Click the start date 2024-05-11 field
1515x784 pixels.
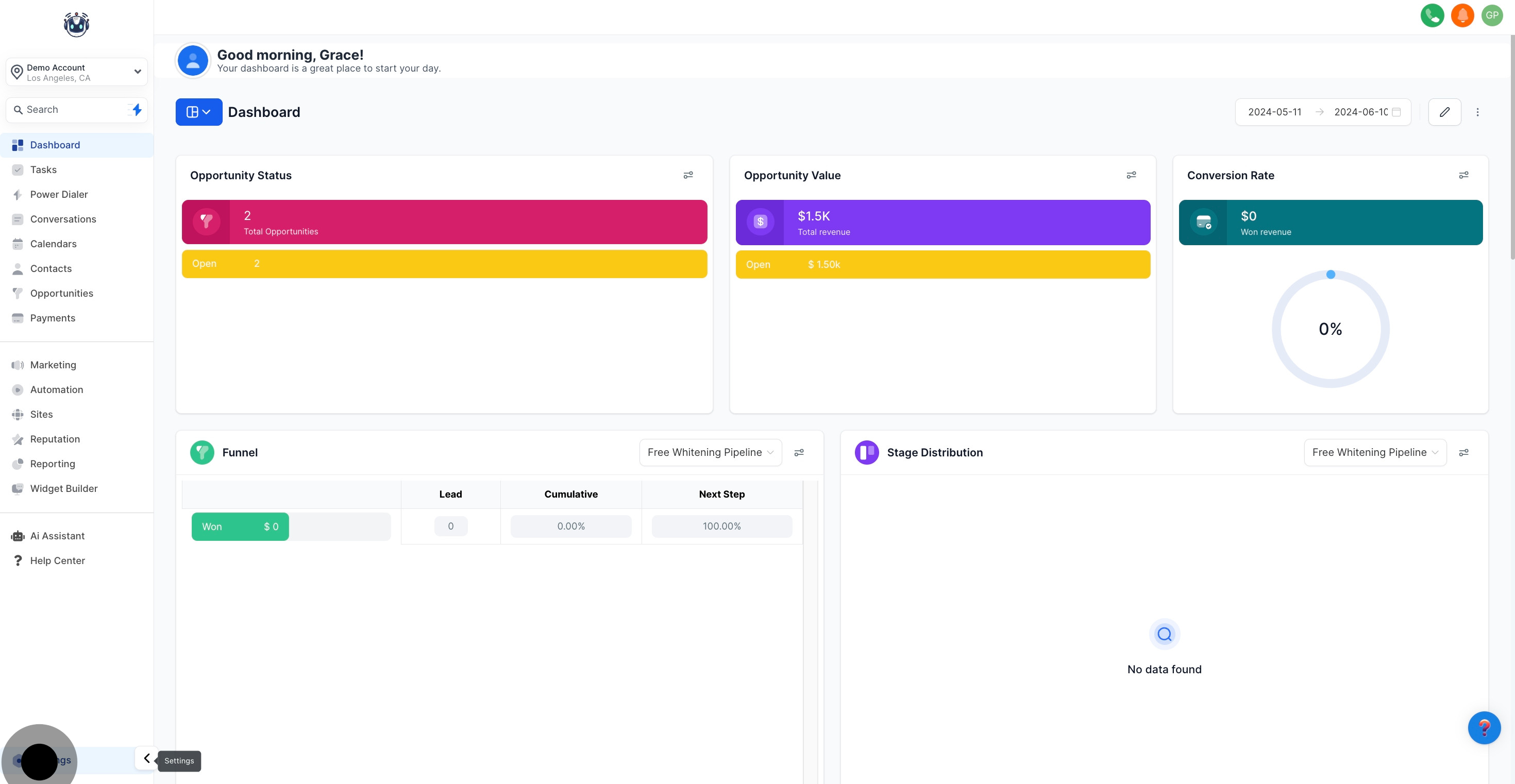(1274, 112)
